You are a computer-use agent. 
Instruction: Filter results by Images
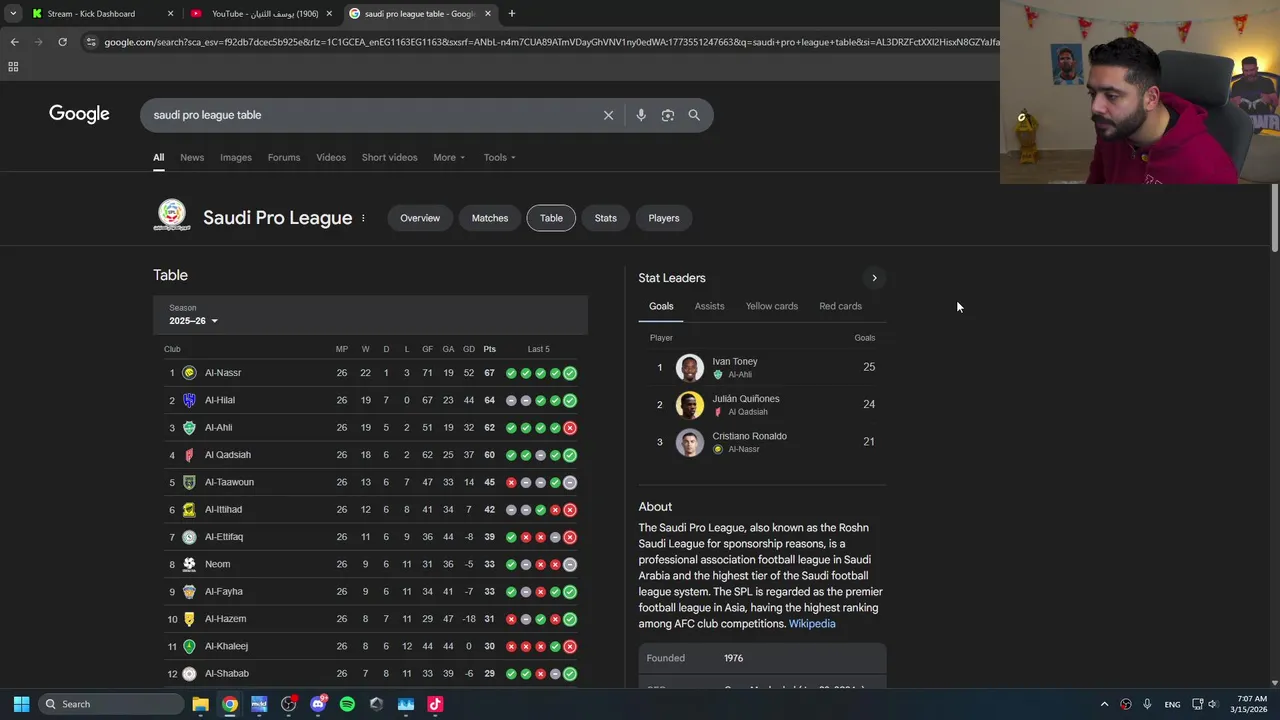236,157
